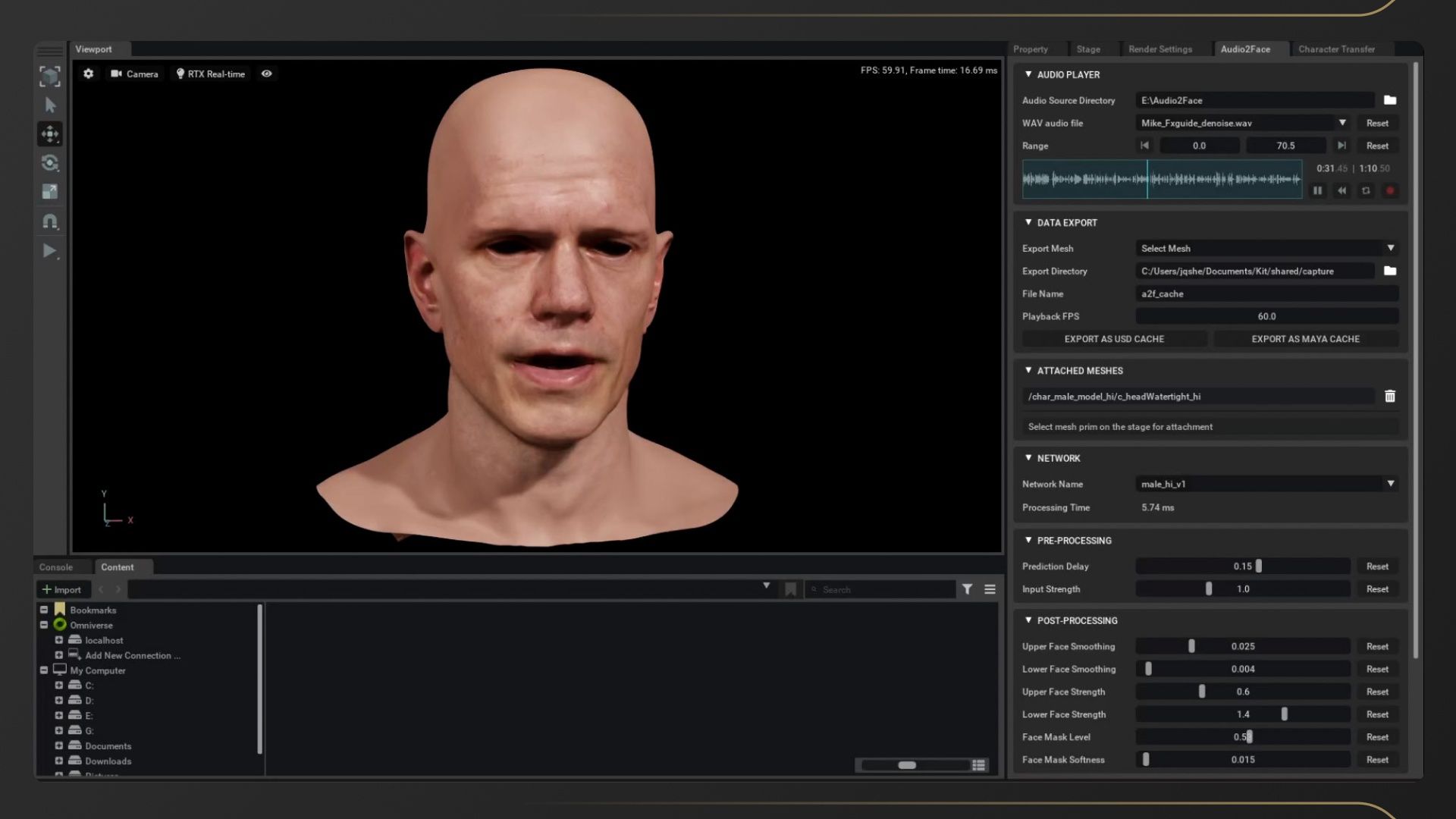
Task: Browse Audio Source Directory folder icon
Action: pos(1390,100)
